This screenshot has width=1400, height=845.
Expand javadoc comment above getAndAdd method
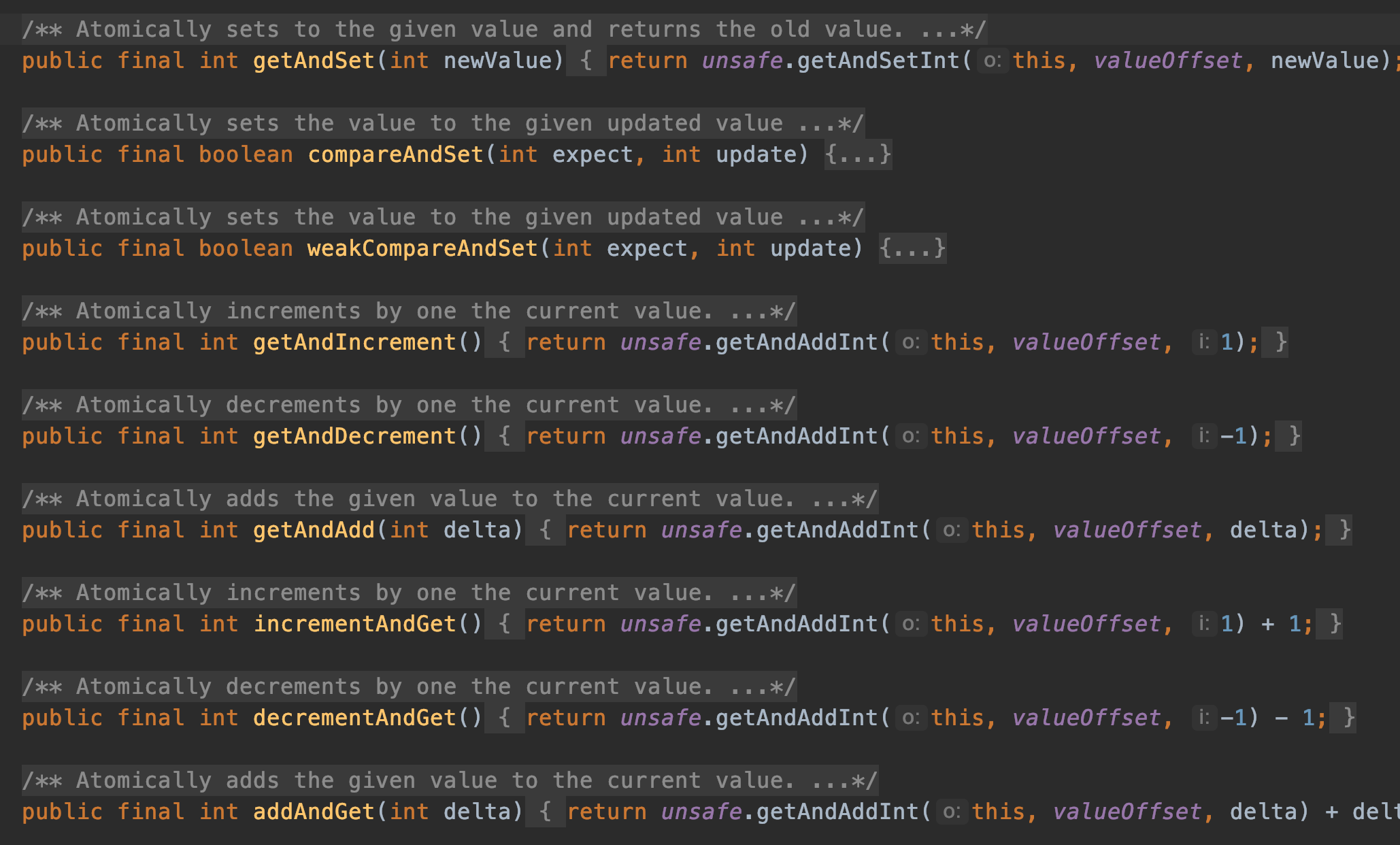click(x=830, y=499)
